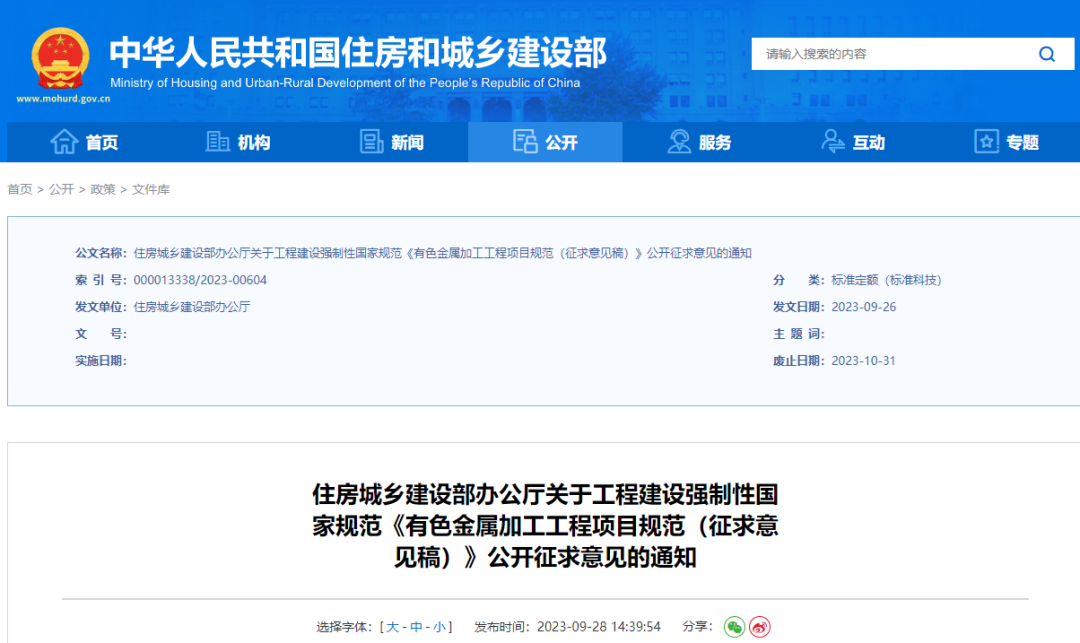The width and height of the screenshot is (1080, 643).
Task: Click 公开 in the breadcrumb path
Action: tap(61, 188)
